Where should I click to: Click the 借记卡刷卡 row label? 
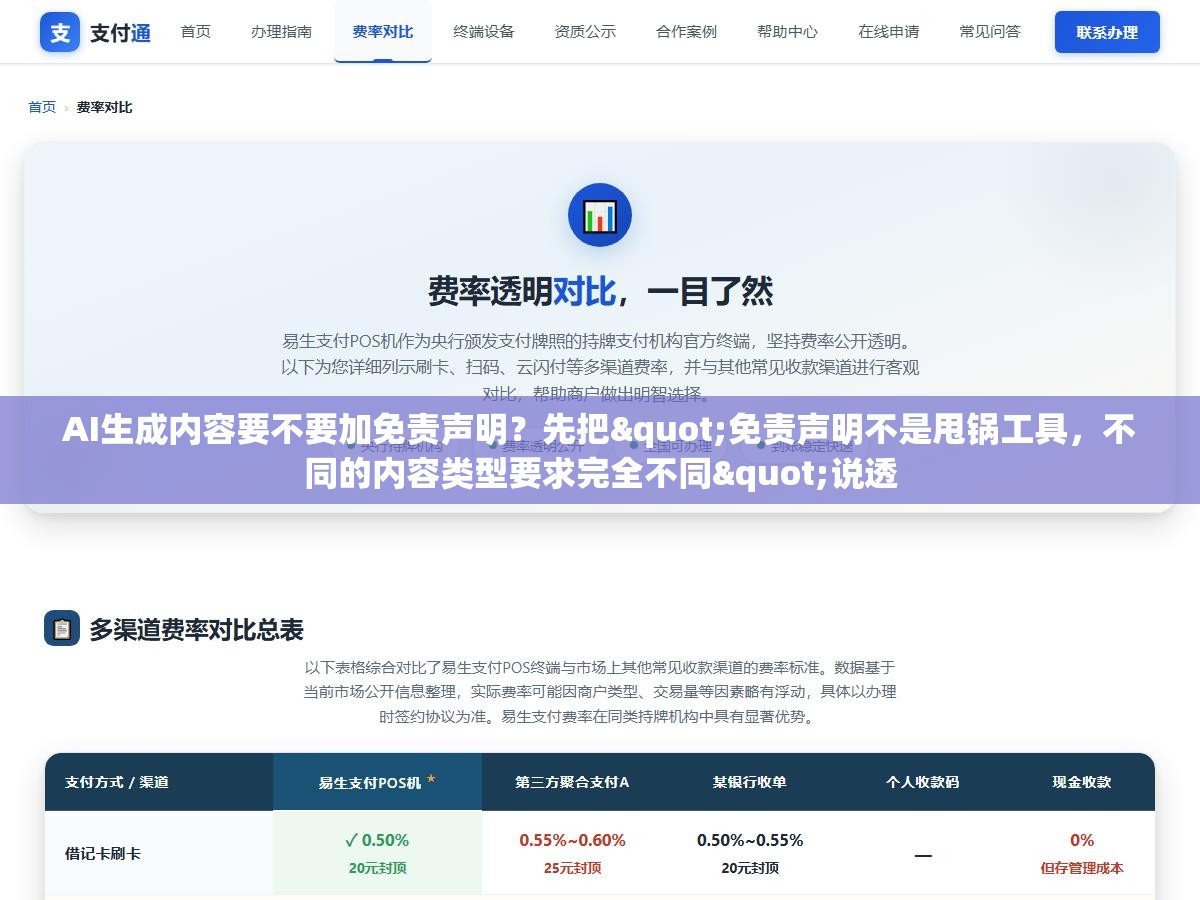pos(103,854)
